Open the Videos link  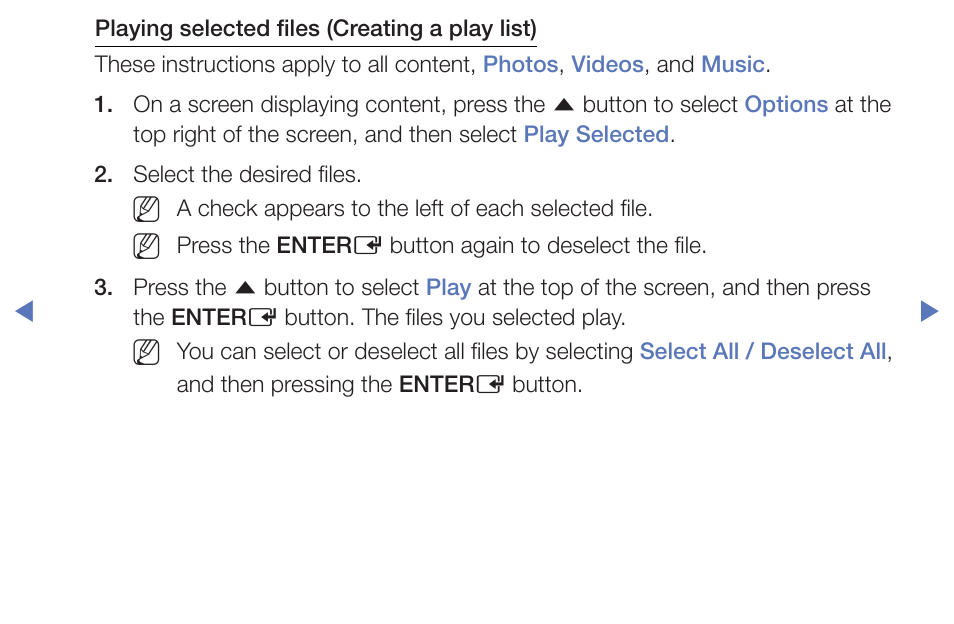pos(607,64)
